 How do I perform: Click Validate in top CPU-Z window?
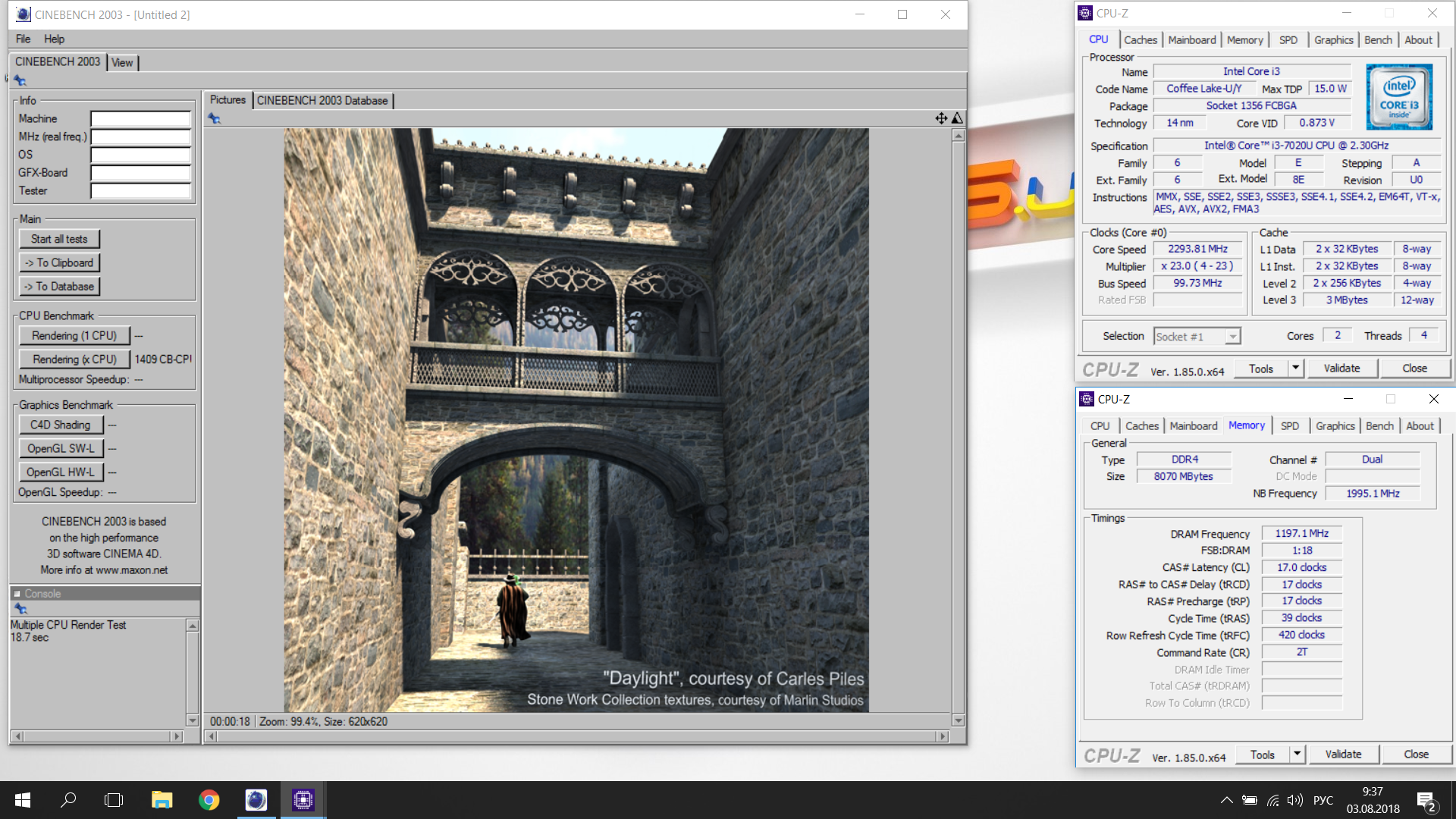pyautogui.click(x=1342, y=369)
